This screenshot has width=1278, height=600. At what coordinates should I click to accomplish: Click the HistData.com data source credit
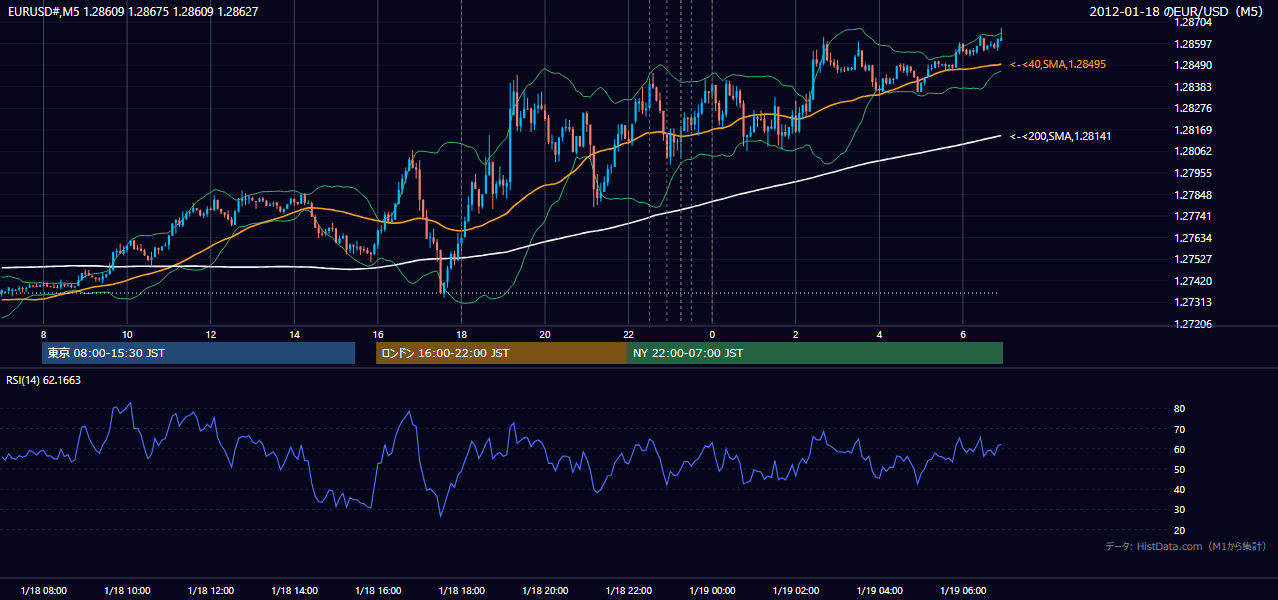[x=1186, y=546]
